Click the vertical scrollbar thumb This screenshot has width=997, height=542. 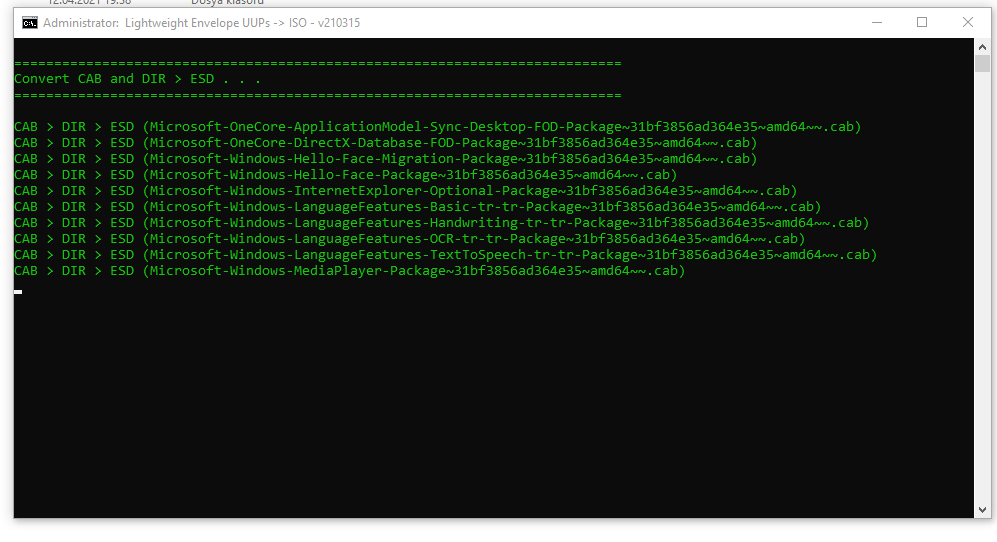982,64
